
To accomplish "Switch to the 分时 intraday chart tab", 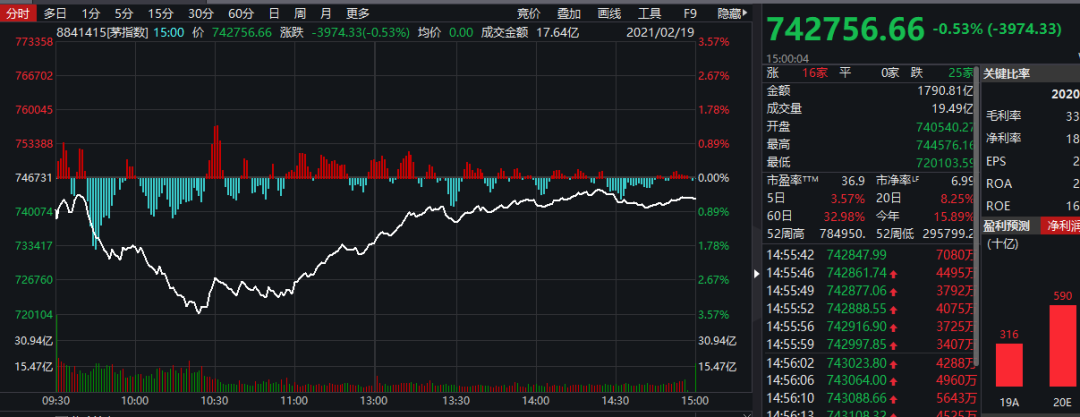I will [x=18, y=14].
